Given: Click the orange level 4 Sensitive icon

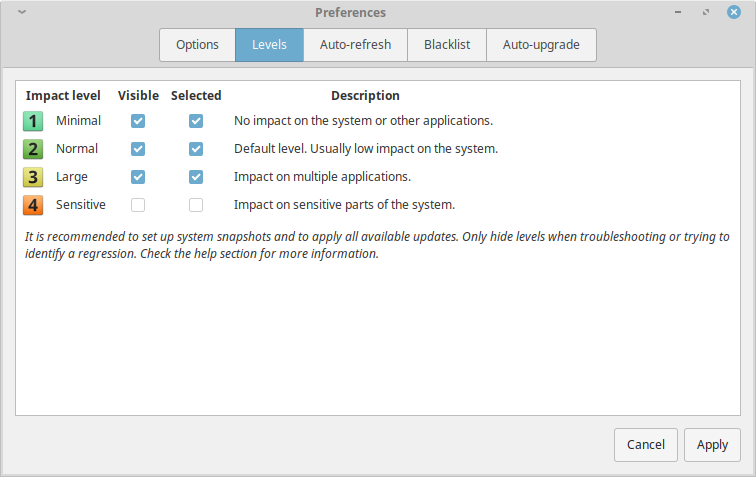Looking at the screenshot, I should click(34, 205).
